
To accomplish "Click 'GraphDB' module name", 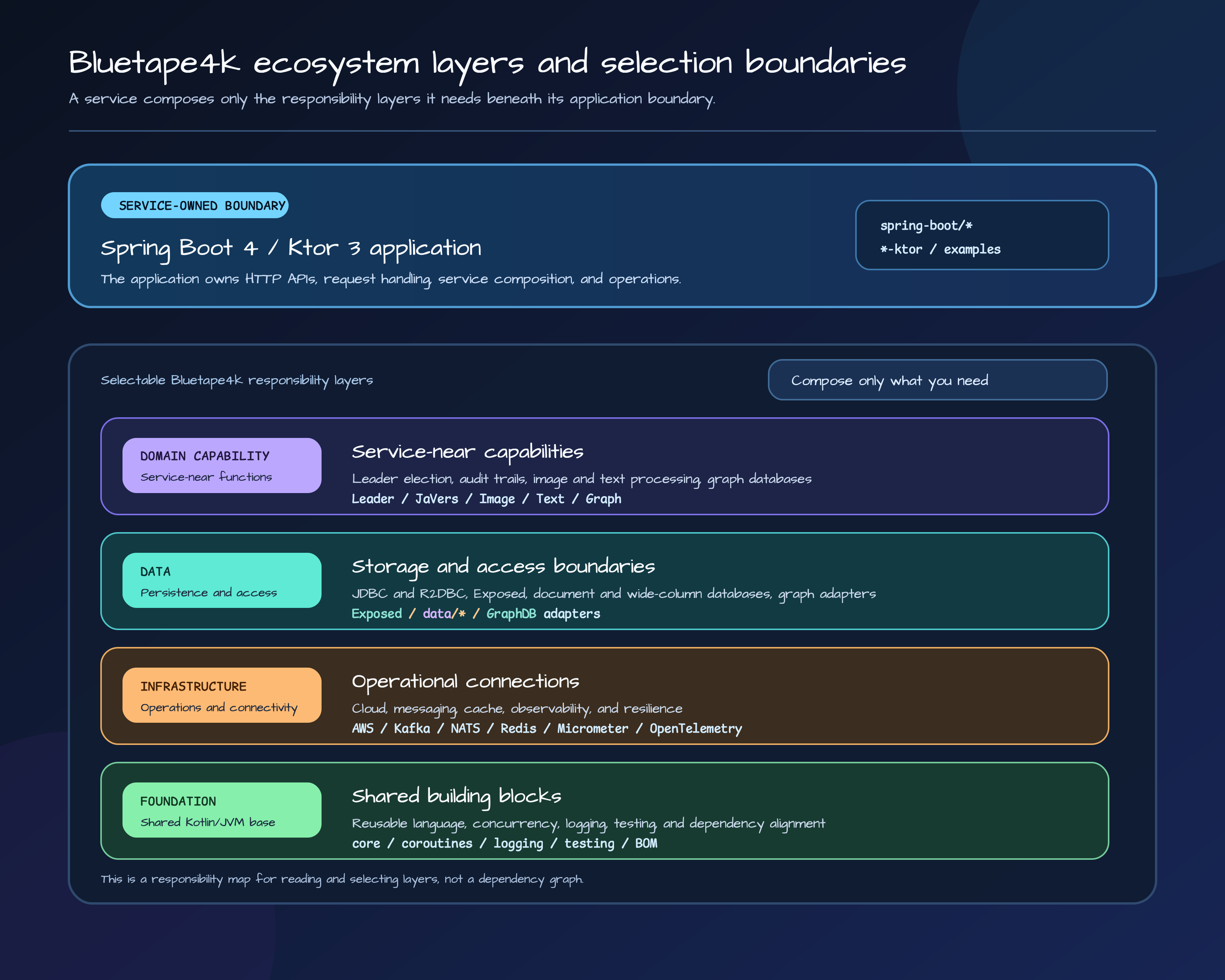I will pyautogui.click(x=511, y=614).
